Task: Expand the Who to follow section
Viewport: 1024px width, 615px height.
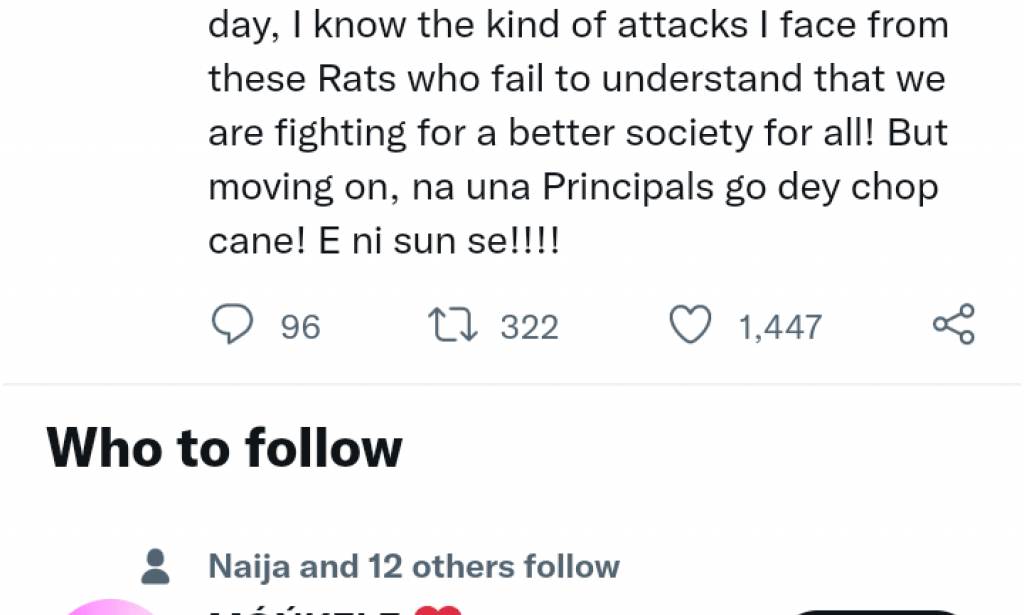Action: [x=226, y=447]
